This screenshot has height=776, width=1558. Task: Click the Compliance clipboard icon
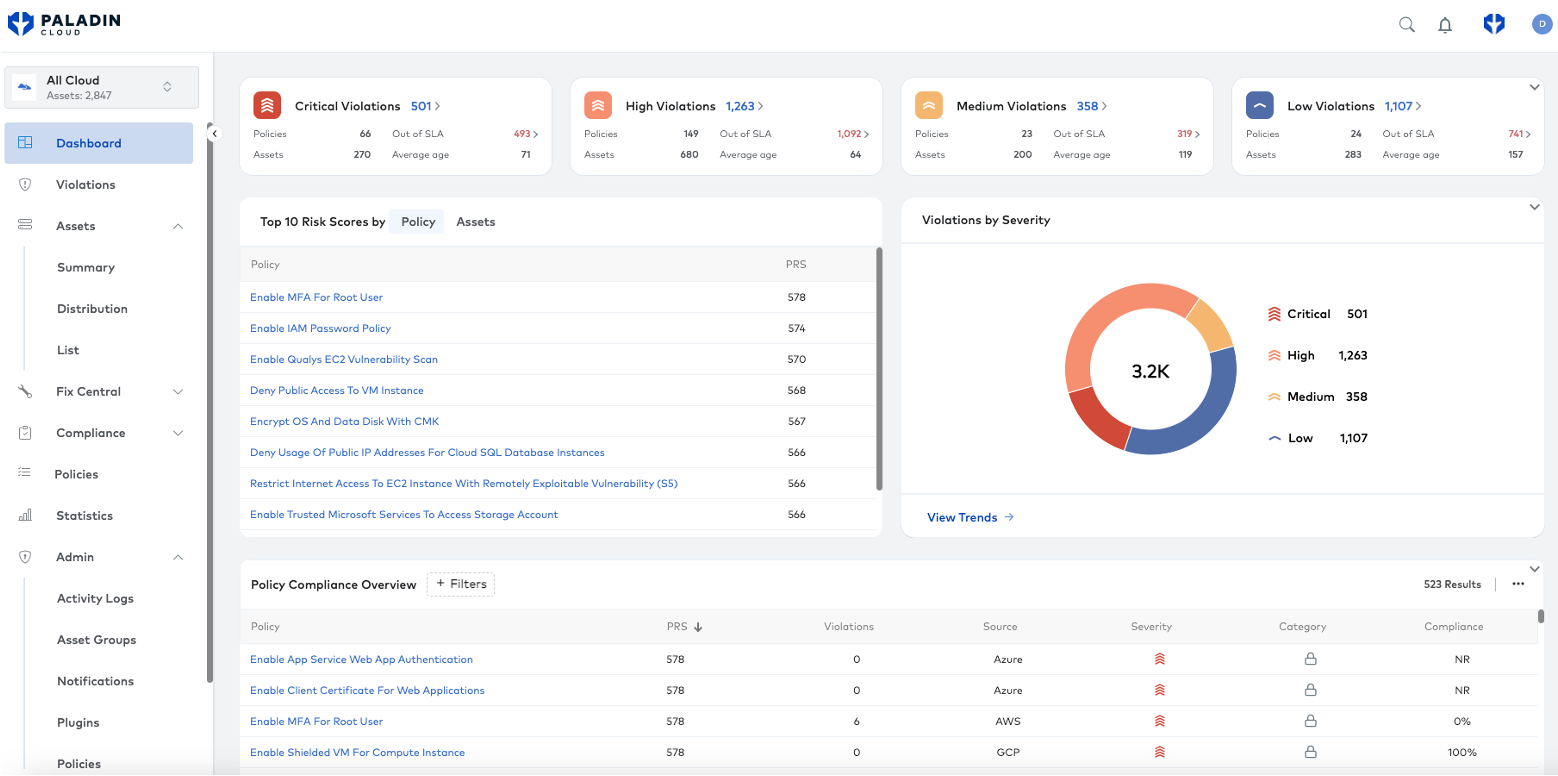26,433
